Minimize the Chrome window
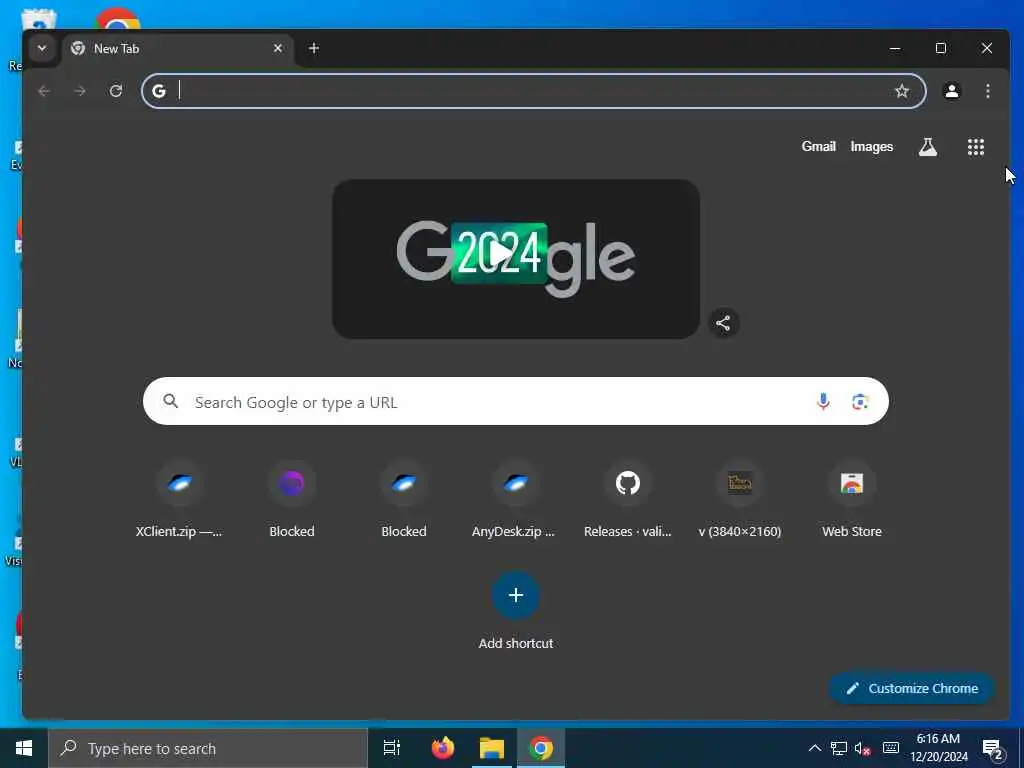Image resolution: width=1024 pixels, height=768 pixels. pyautogui.click(x=895, y=48)
